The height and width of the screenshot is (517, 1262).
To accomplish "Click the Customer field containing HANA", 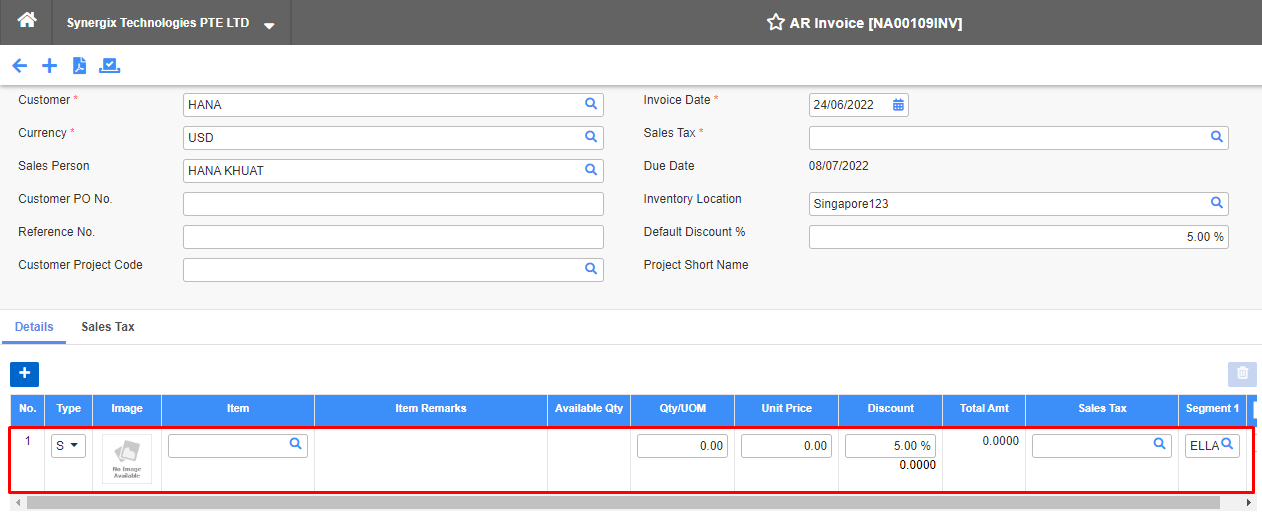I will [393, 104].
